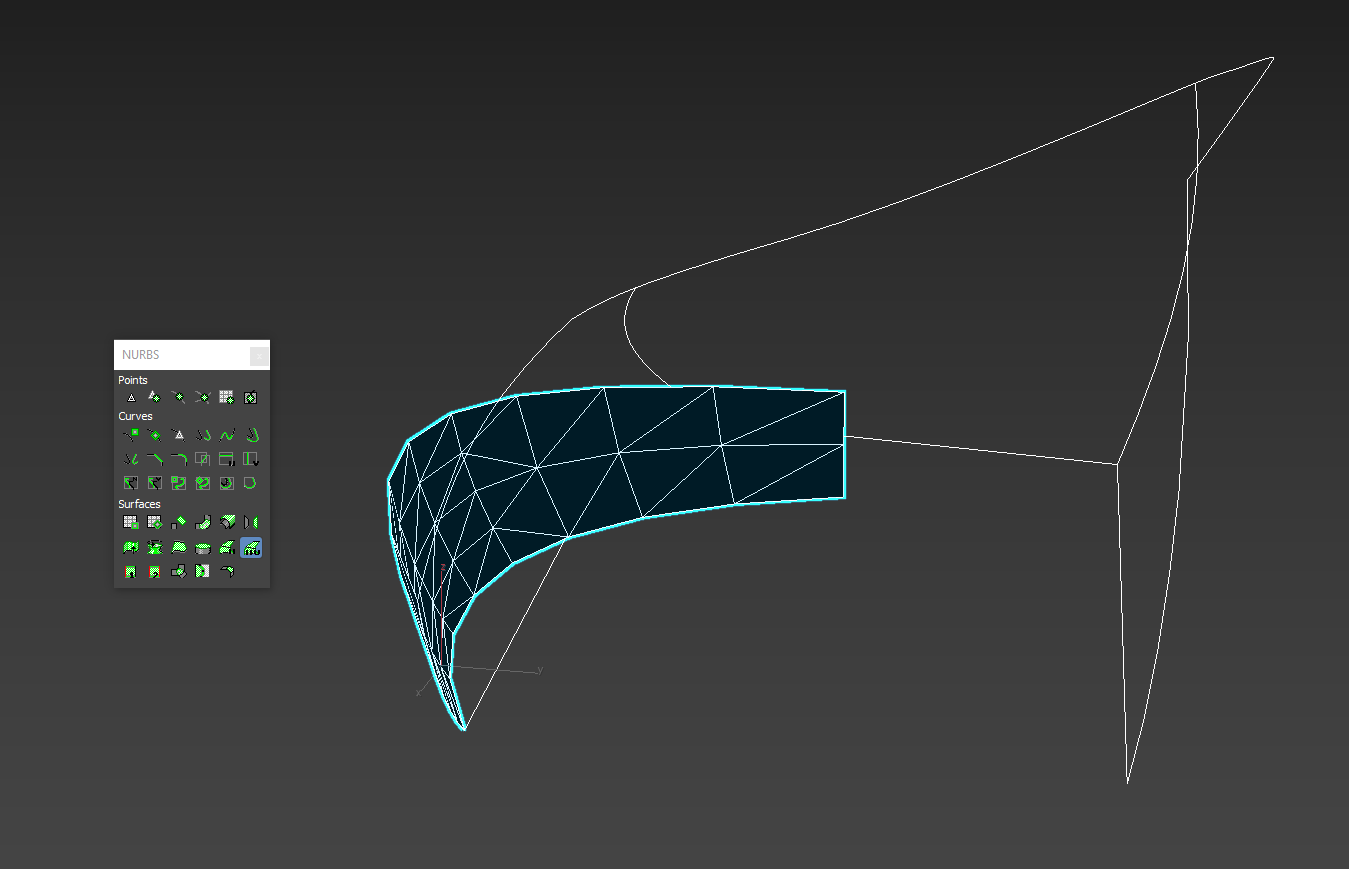Activate the Create Chamfer Curve tool

coord(155,459)
